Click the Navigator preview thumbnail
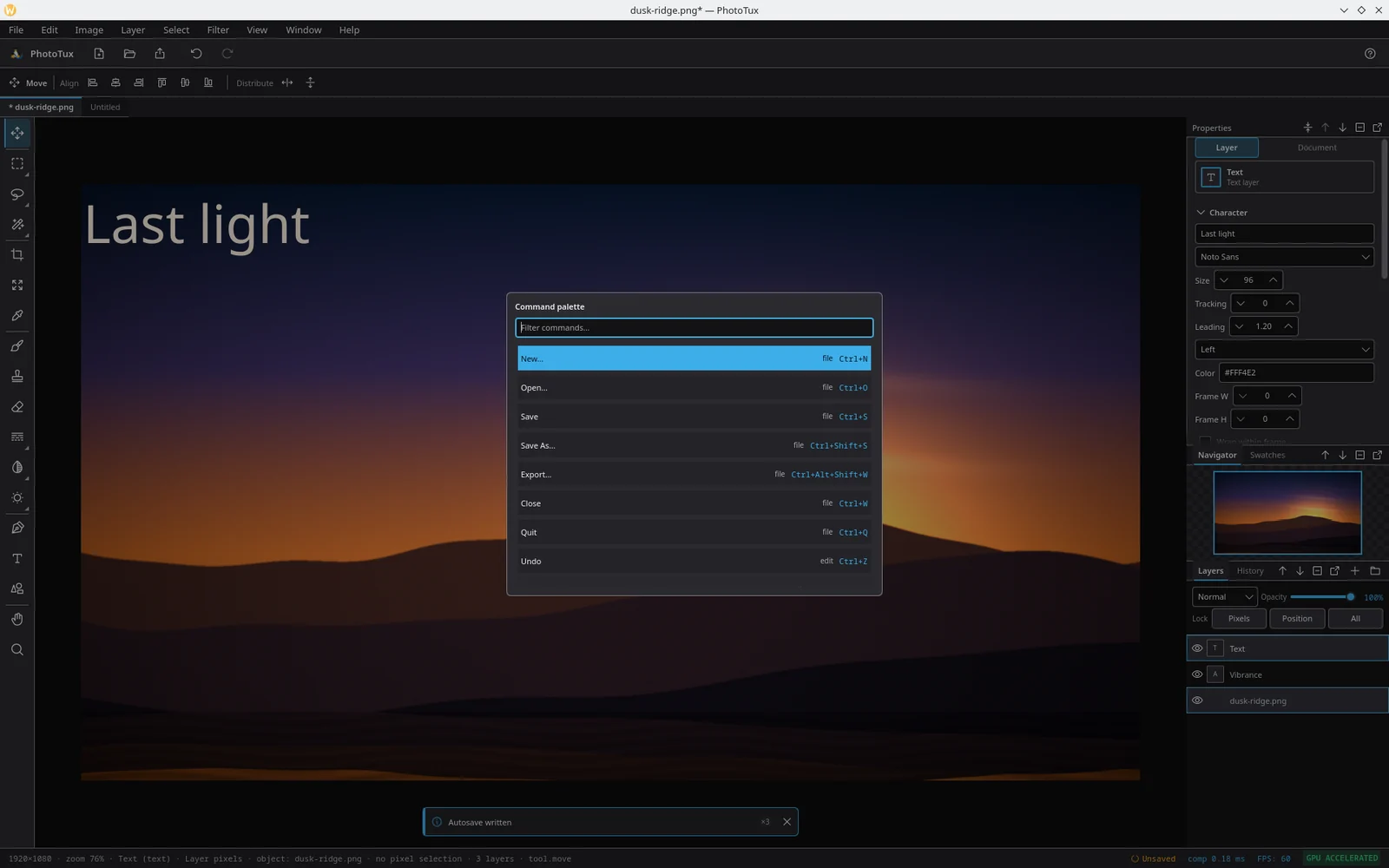 coord(1287,512)
